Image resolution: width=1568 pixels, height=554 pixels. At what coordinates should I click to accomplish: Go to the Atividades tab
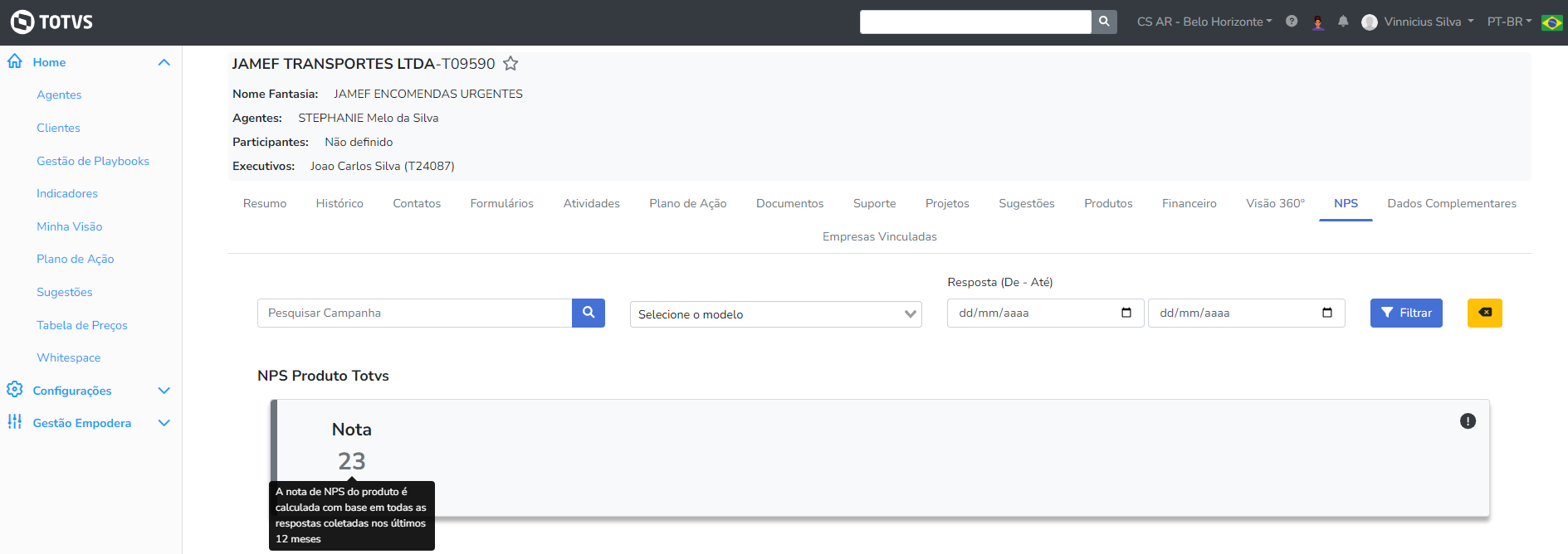(x=592, y=203)
